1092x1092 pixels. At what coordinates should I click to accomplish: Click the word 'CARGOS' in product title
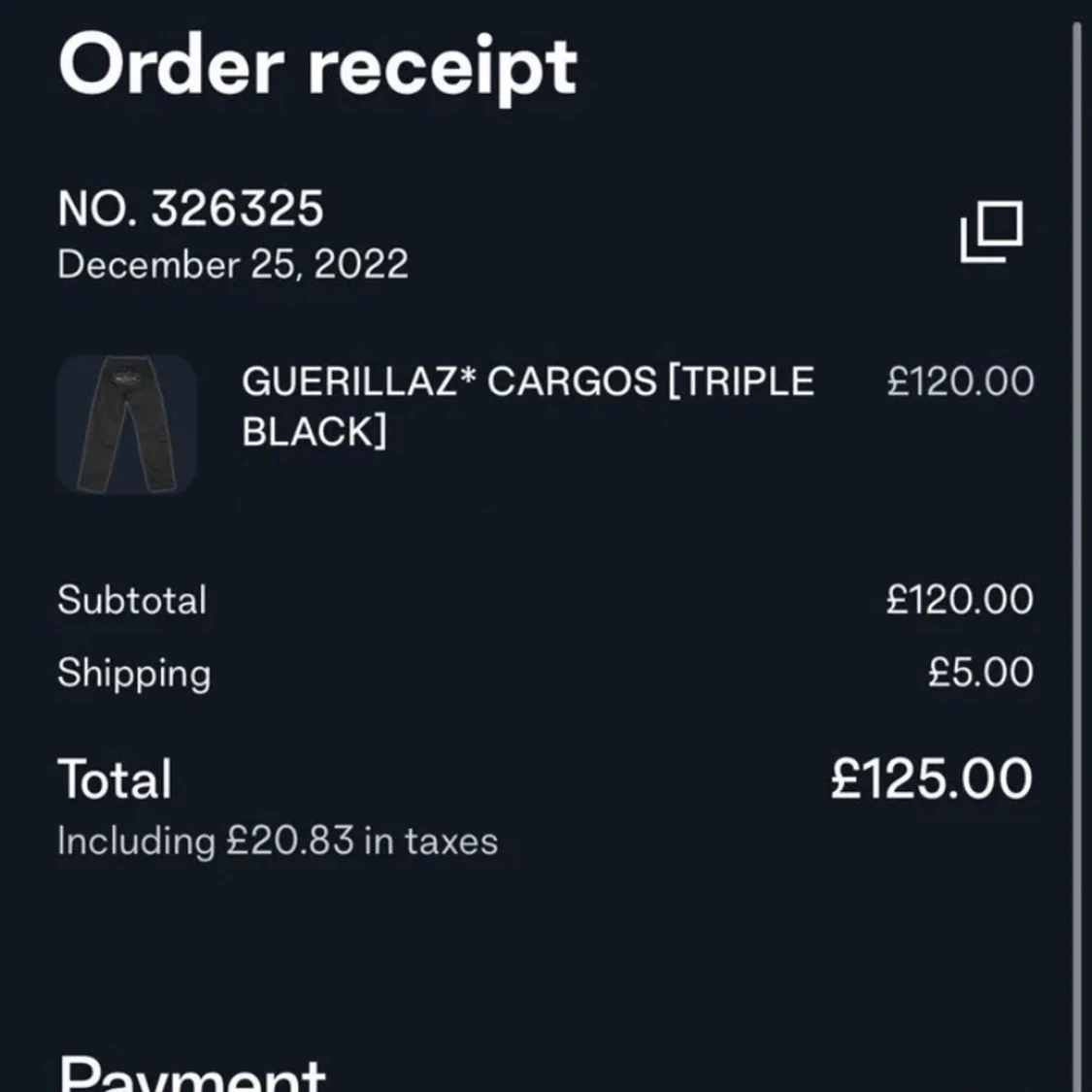572,381
